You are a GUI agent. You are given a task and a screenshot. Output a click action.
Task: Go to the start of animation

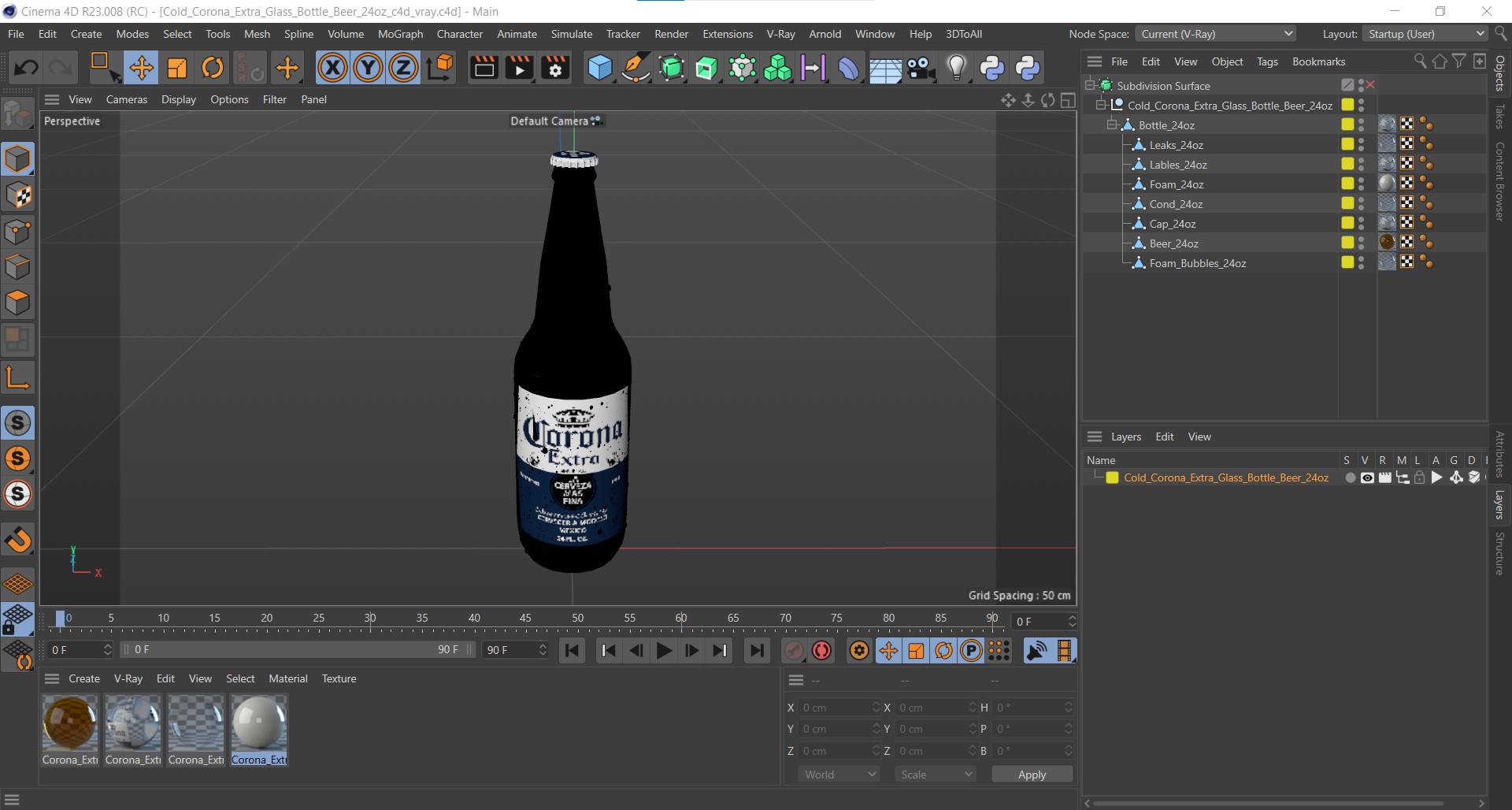[573, 651]
